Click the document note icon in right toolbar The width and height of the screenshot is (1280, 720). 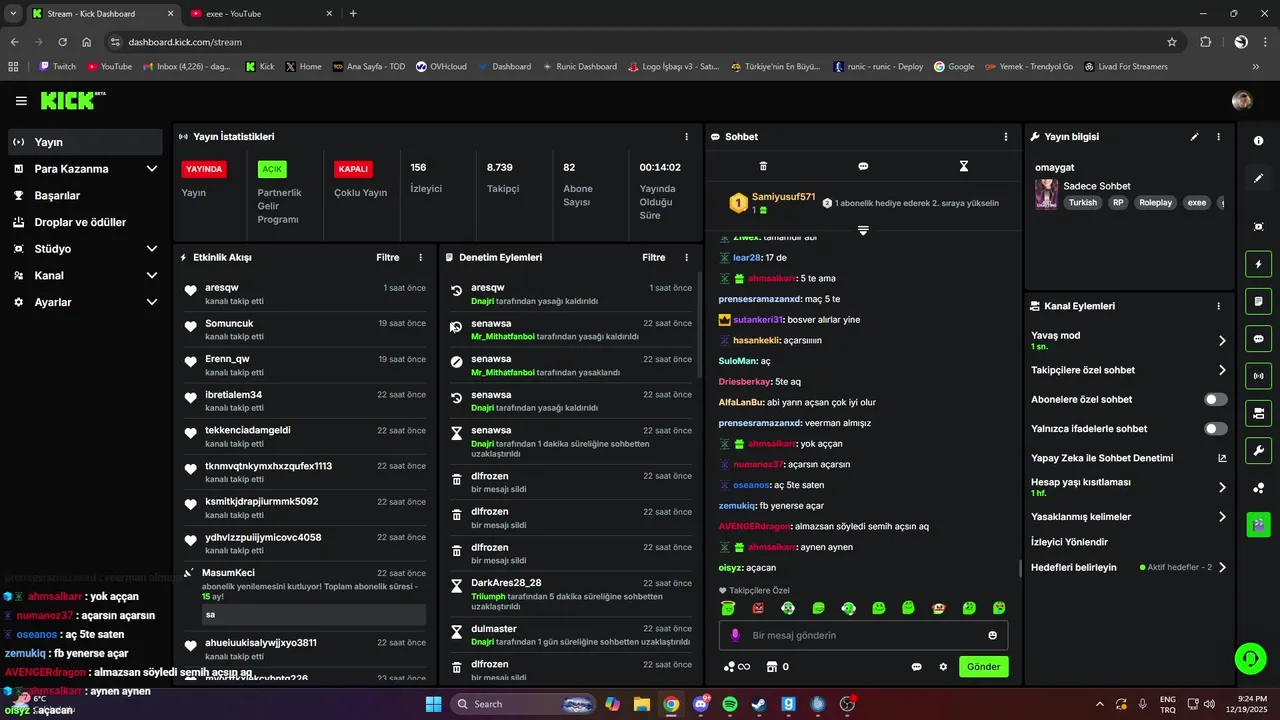click(1258, 301)
